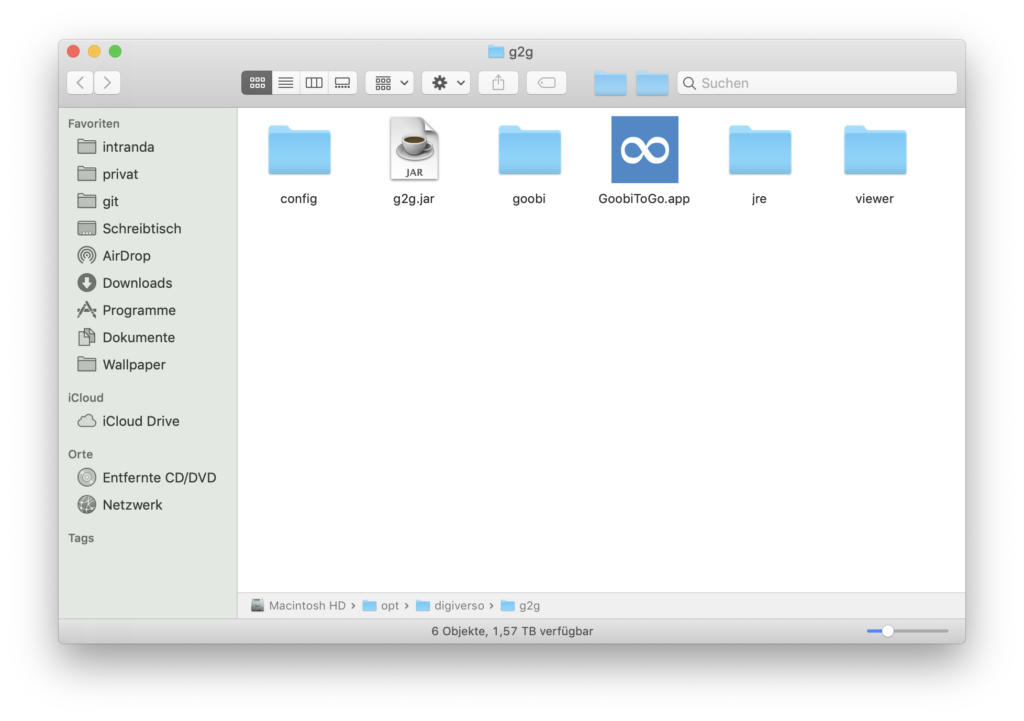Select the g2g.jar Java archive file
The height and width of the screenshot is (721, 1024).
(414, 149)
